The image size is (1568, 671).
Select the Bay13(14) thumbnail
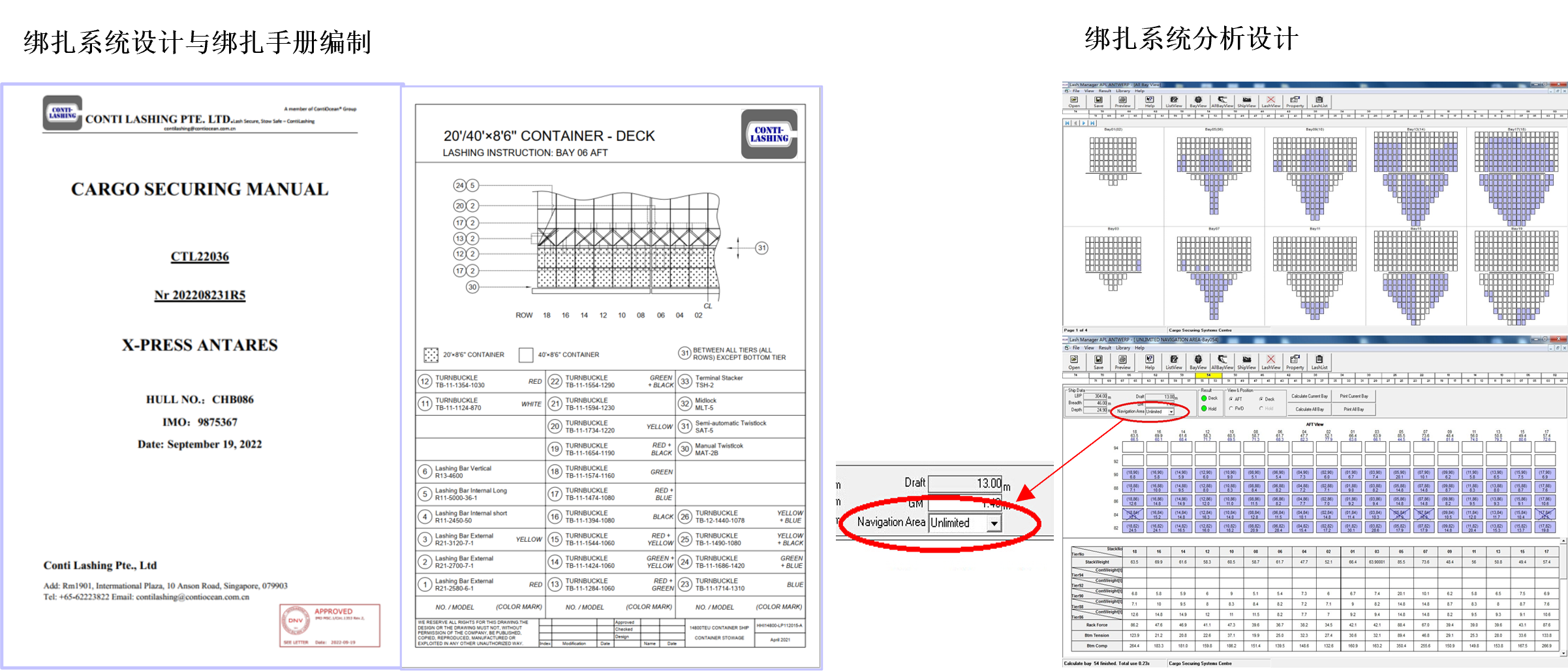1415,178
